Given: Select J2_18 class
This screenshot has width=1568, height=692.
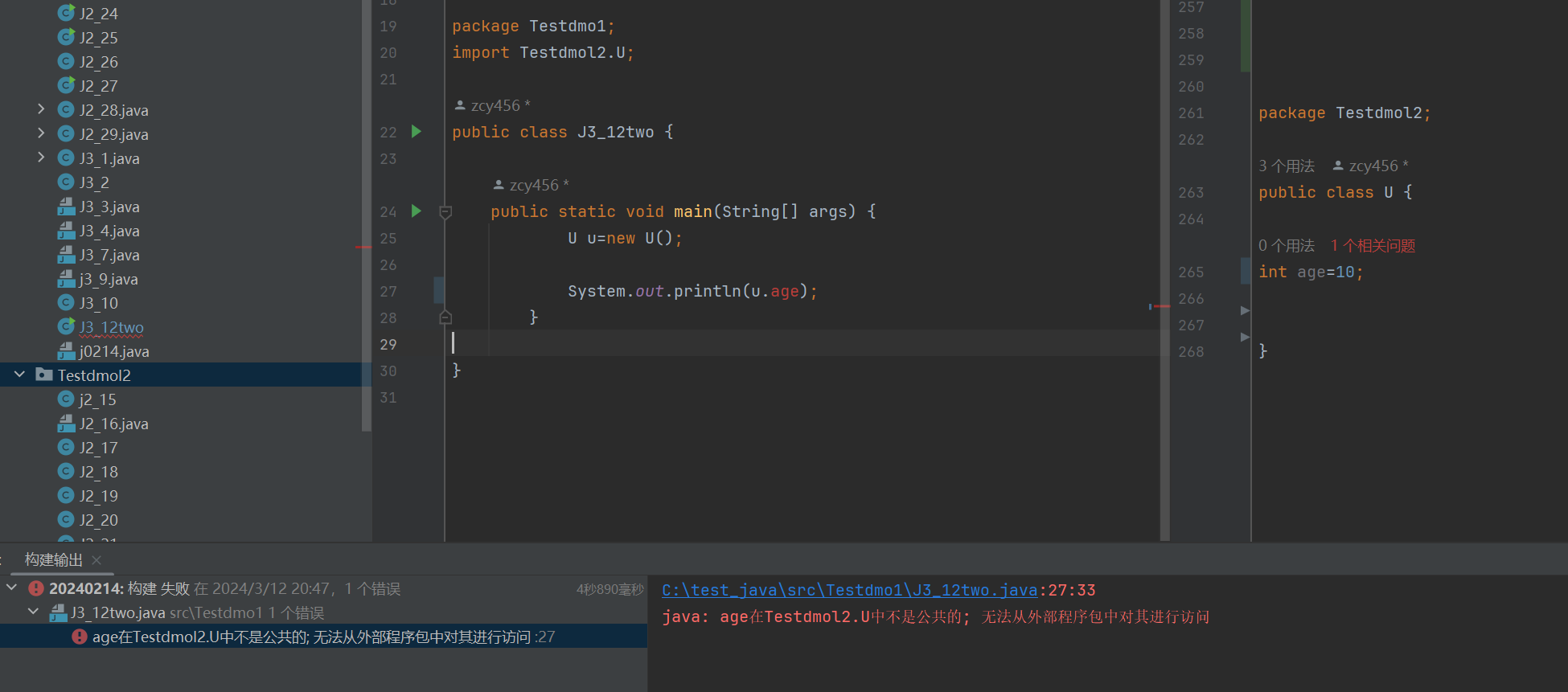Looking at the screenshot, I should (x=98, y=472).
